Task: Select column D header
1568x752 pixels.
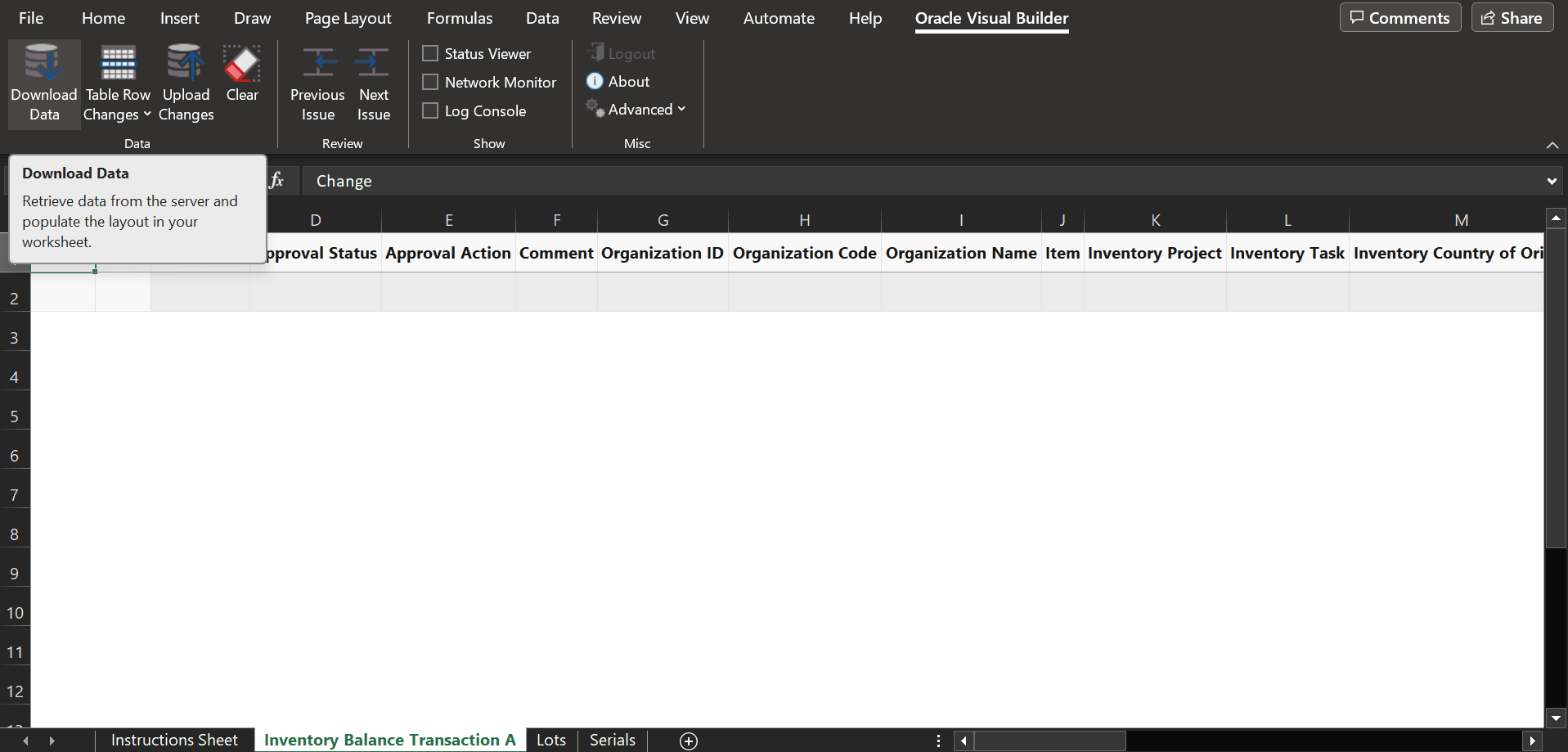Action: pyautogui.click(x=316, y=220)
